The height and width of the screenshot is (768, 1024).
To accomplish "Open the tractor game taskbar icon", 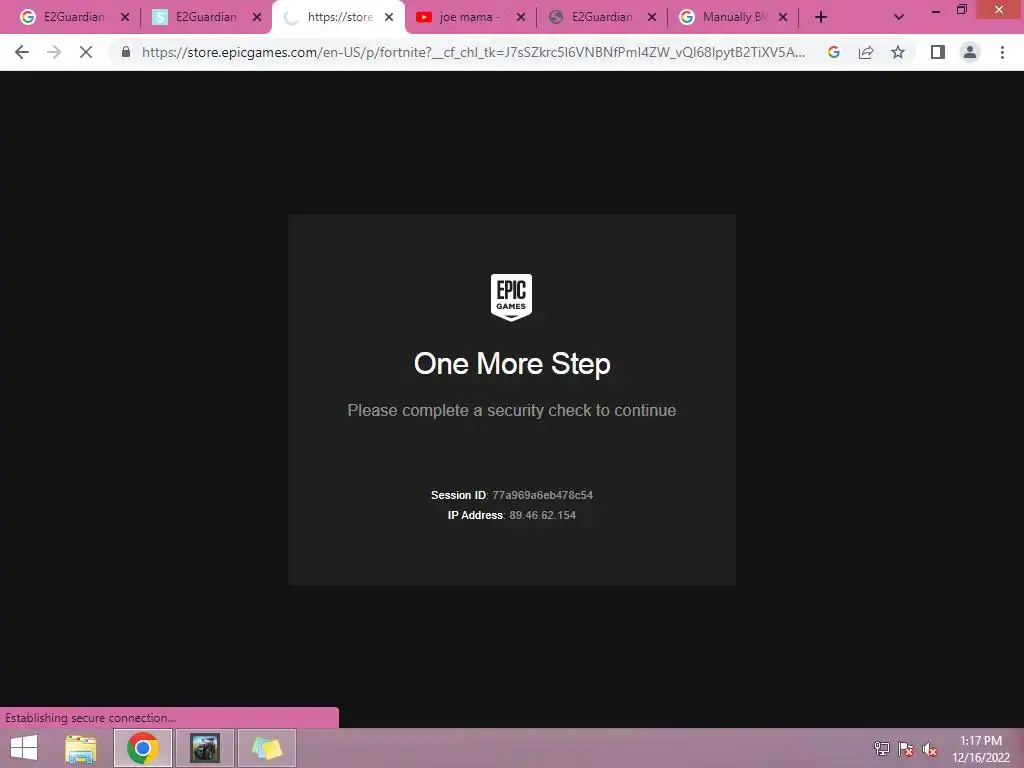I will click(x=205, y=748).
